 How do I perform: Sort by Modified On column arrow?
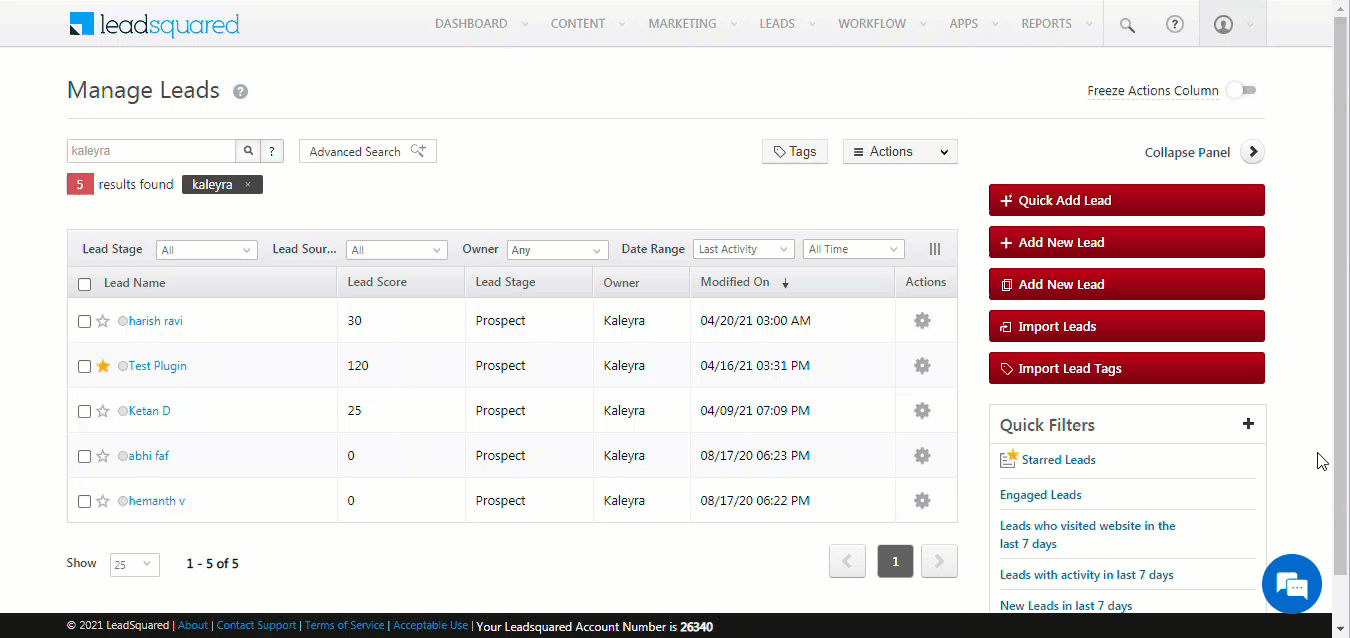(x=785, y=283)
